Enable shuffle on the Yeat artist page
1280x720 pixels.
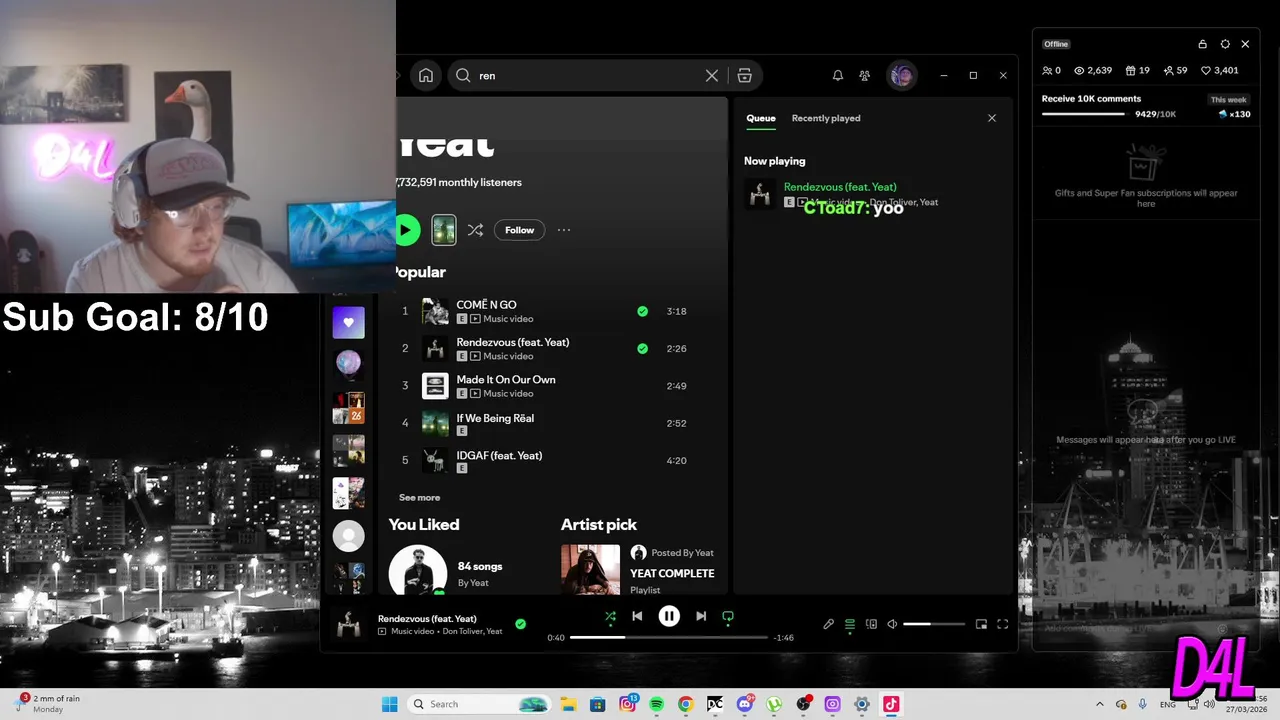[x=475, y=230]
